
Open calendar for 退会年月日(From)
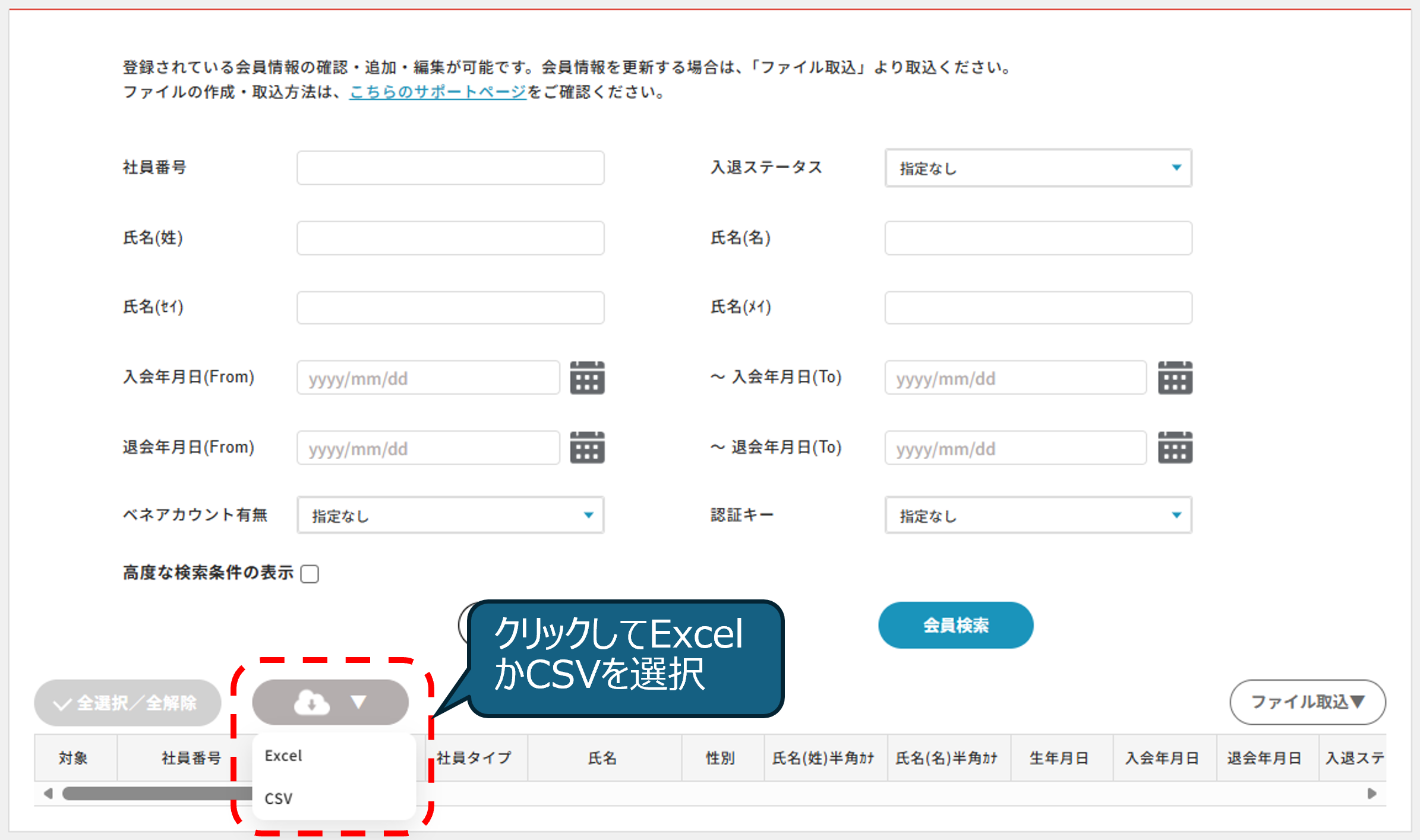click(587, 447)
